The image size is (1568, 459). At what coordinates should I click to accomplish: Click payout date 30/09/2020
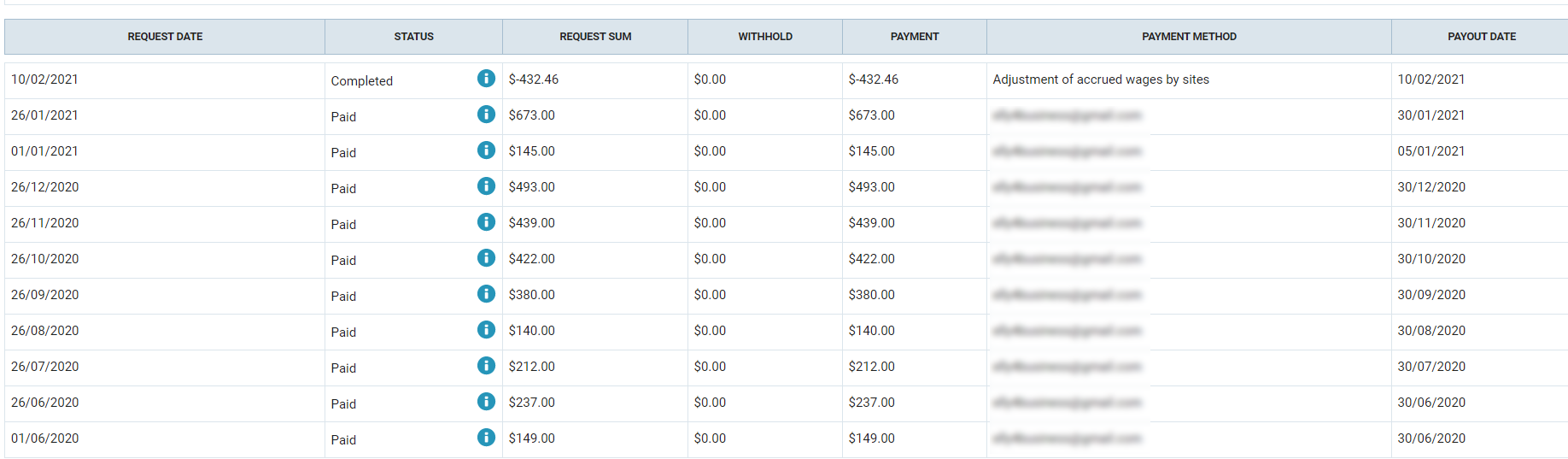(1431, 295)
